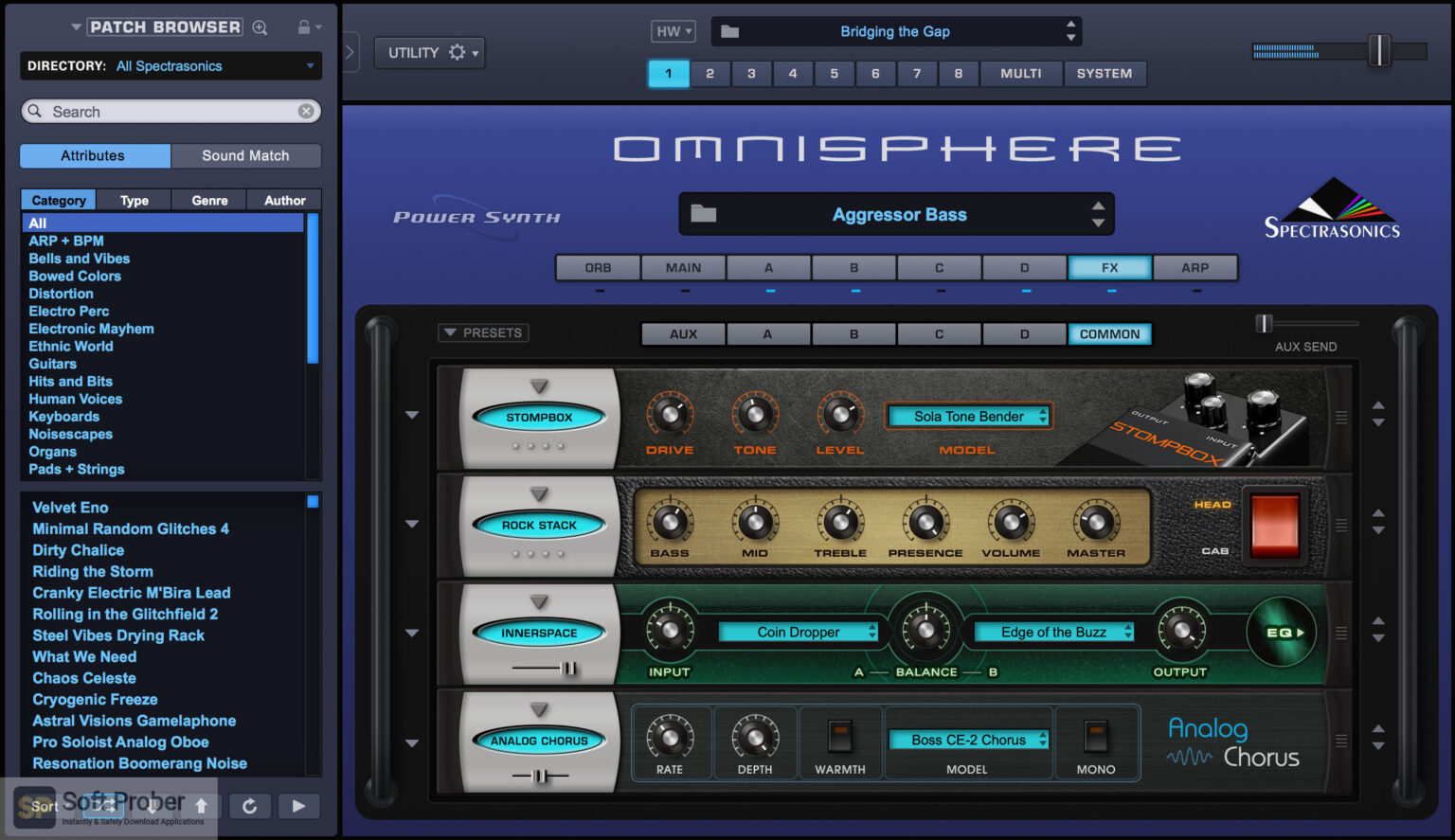
Task: Open the Sola Tone Bender model dropdown
Action: 968,416
